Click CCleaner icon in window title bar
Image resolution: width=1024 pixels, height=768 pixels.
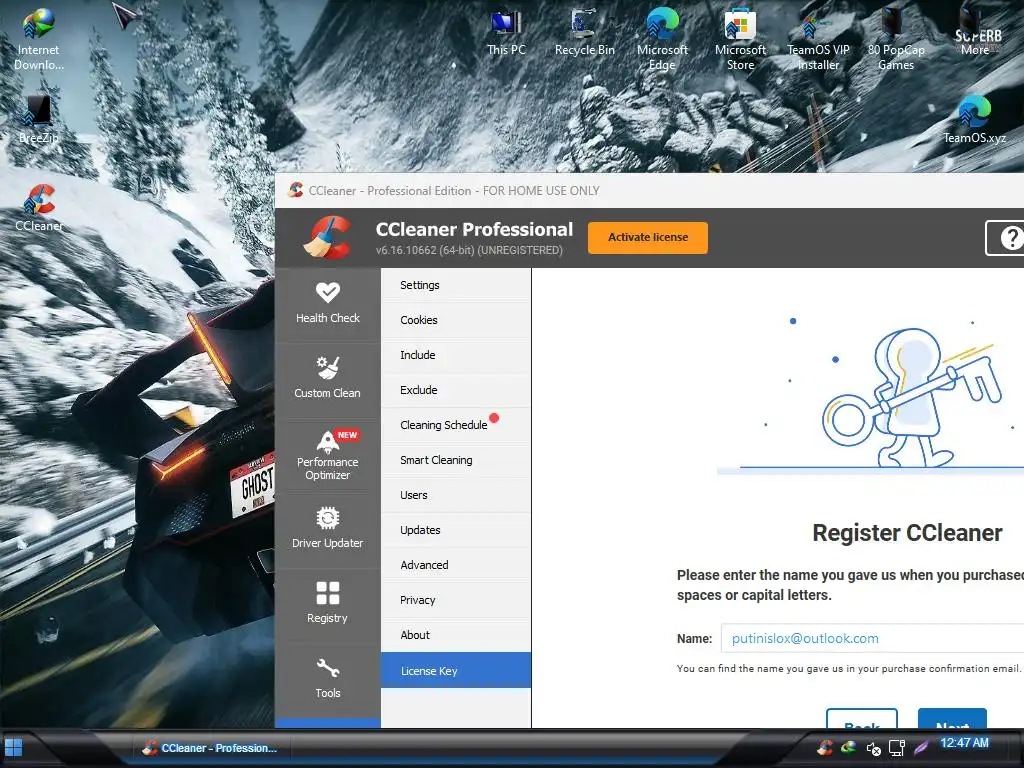pos(295,190)
